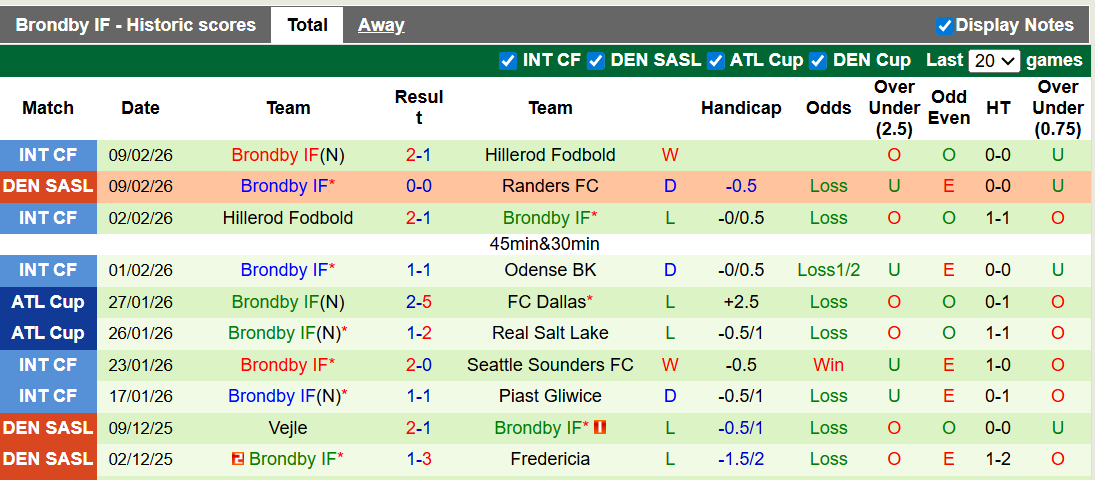1095x480 pixels.
Task: Click the Handicap column header
Action: tap(741, 108)
